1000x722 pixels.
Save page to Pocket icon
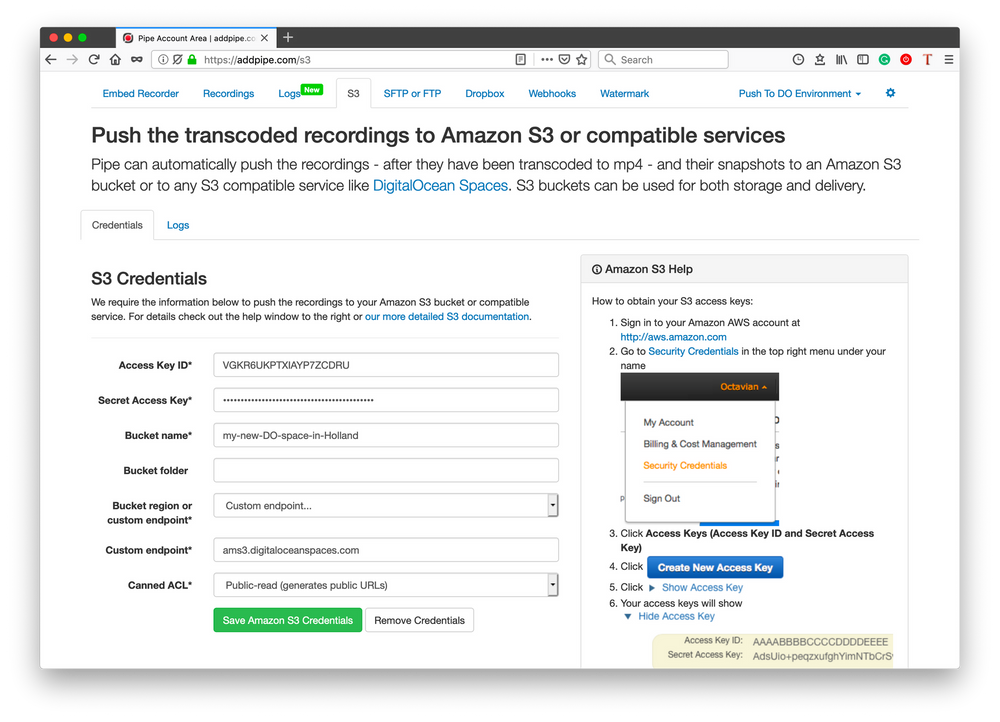pyautogui.click(x=564, y=60)
